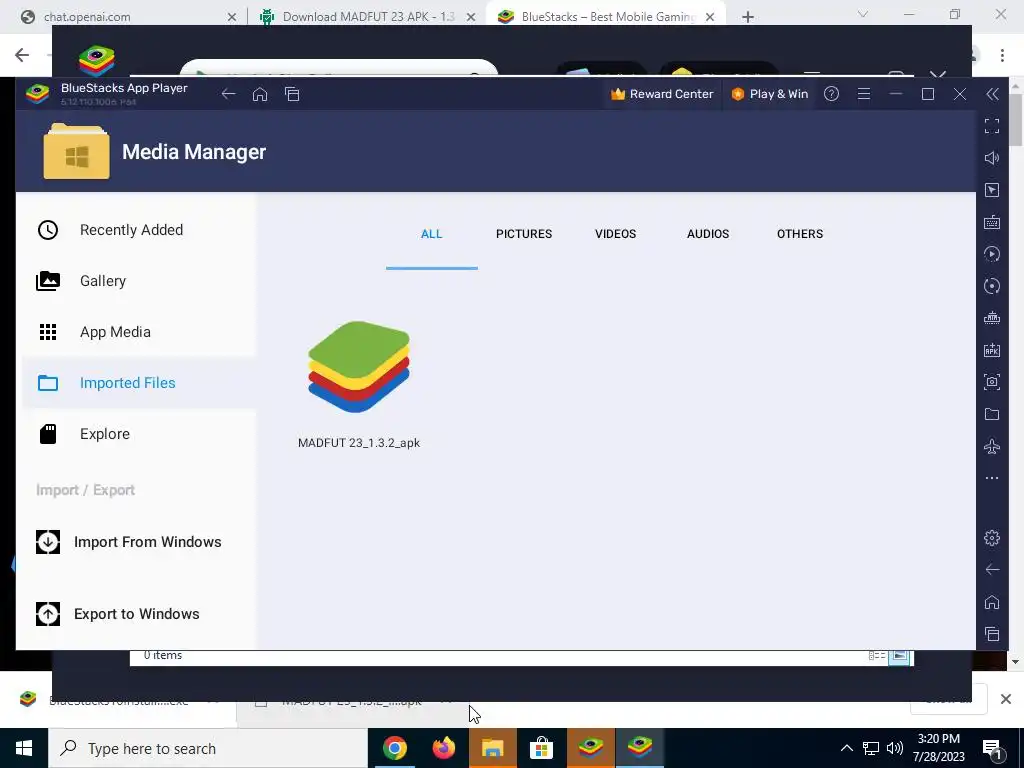1024x768 pixels.
Task: Click browser back arrow
Action: (x=22, y=55)
